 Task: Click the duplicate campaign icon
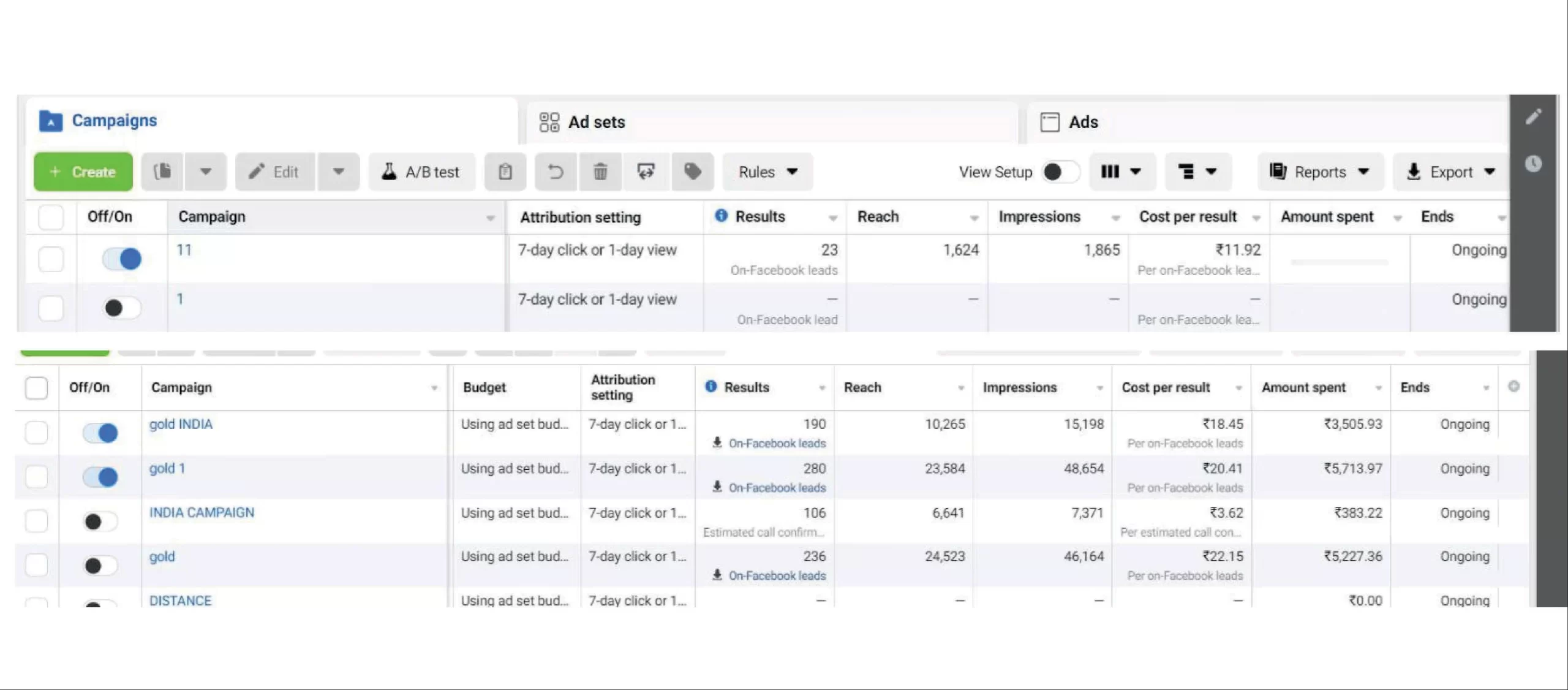click(x=162, y=172)
